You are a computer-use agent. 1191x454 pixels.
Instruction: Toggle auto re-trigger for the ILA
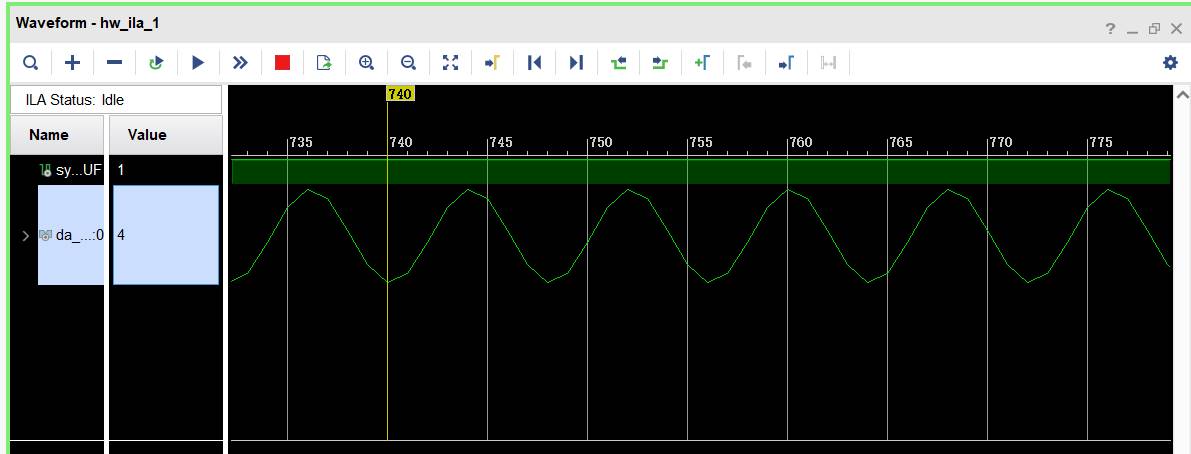[x=156, y=63]
